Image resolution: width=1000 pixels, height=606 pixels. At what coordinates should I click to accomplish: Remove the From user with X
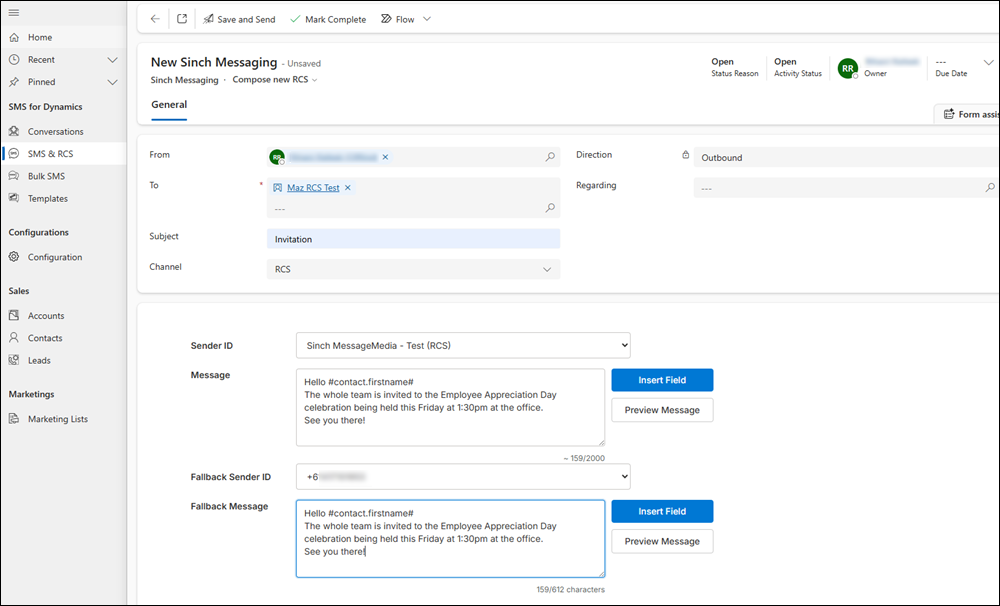click(385, 157)
